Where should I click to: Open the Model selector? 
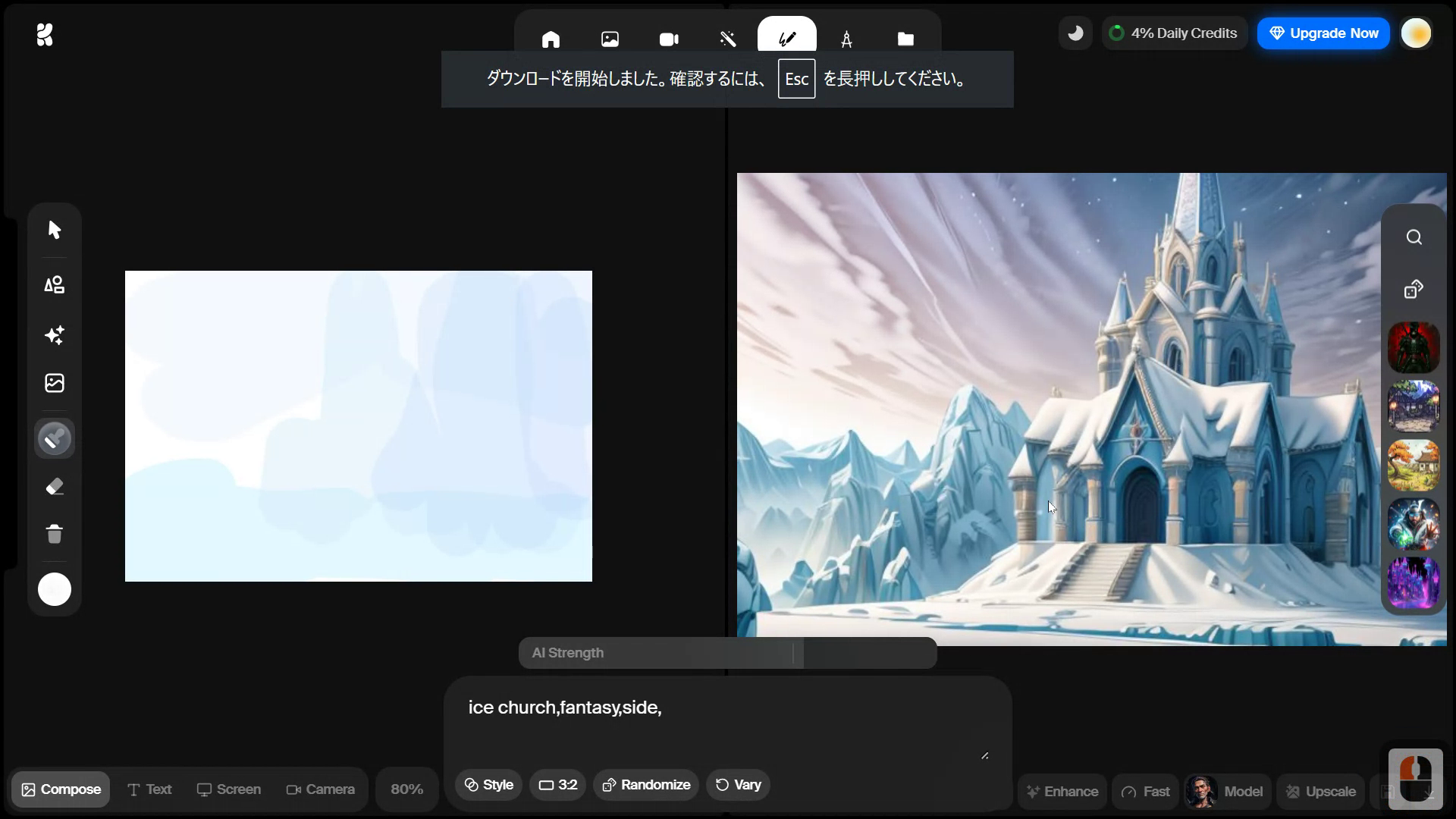click(1226, 792)
